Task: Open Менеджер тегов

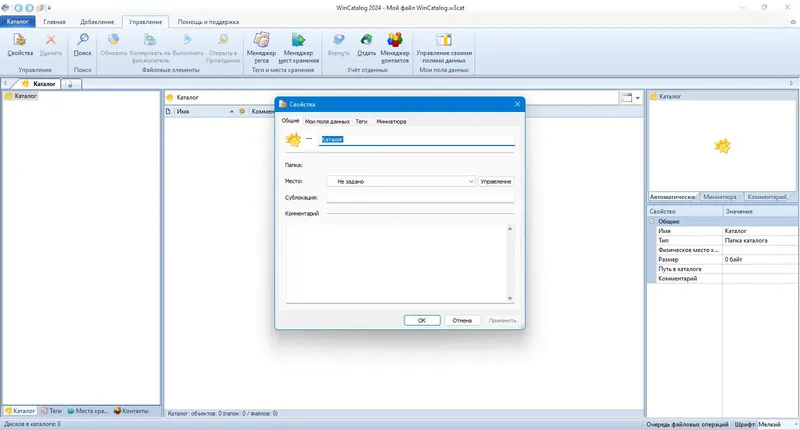Action: coord(261,47)
